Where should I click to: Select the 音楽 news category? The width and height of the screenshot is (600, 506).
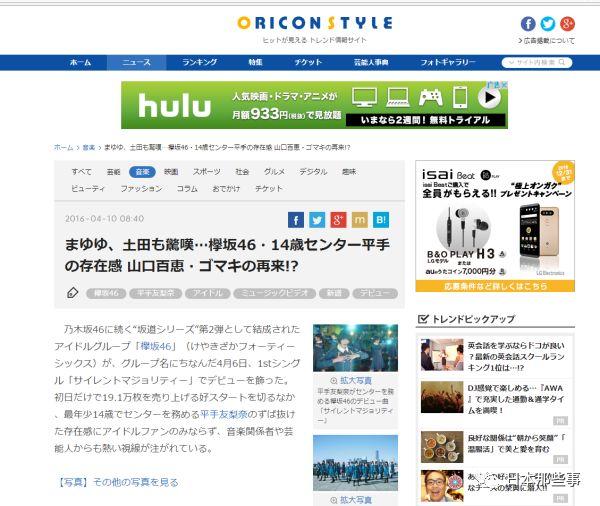[142, 172]
